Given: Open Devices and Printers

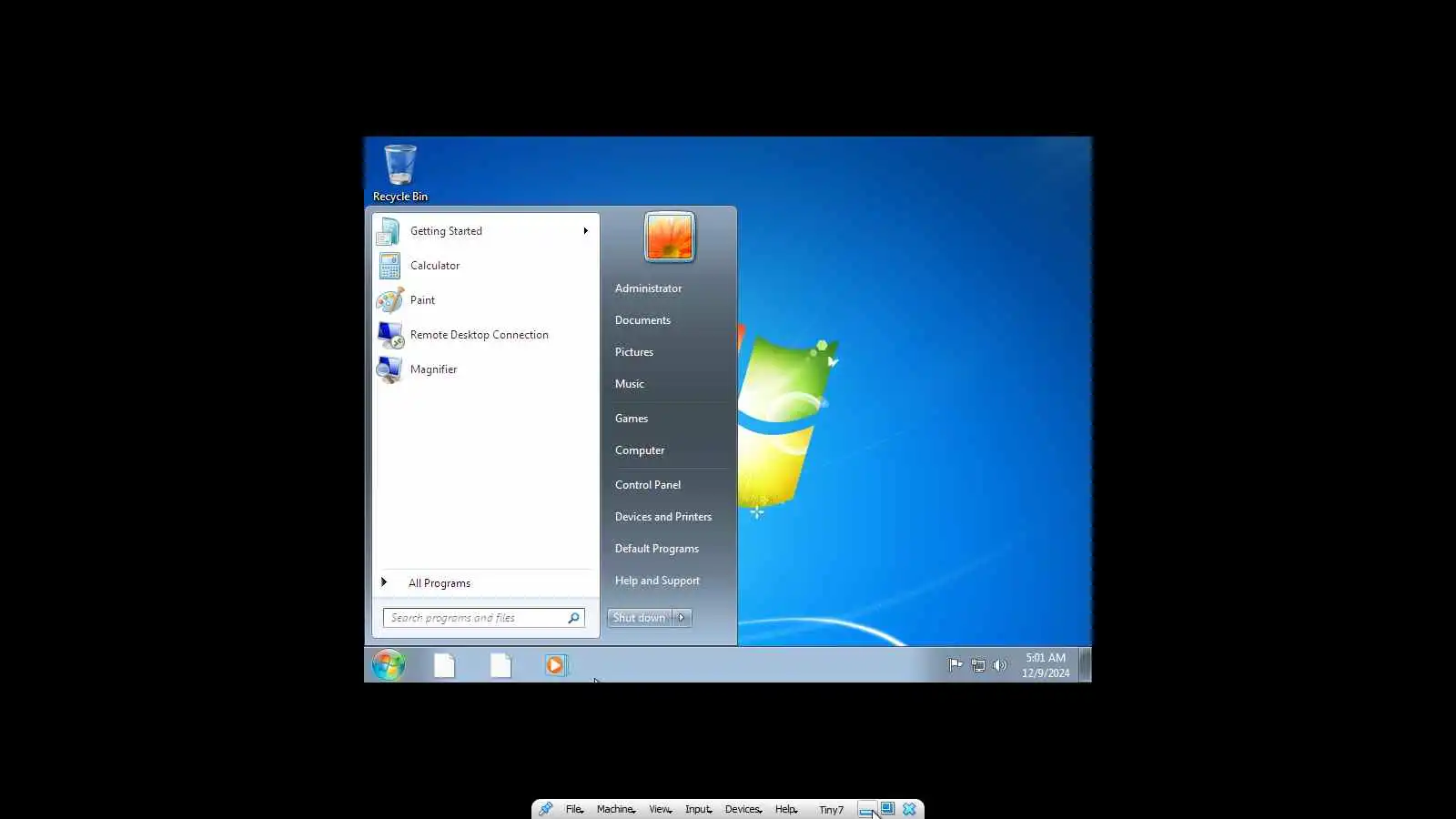Looking at the screenshot, I should coord(663,517).
